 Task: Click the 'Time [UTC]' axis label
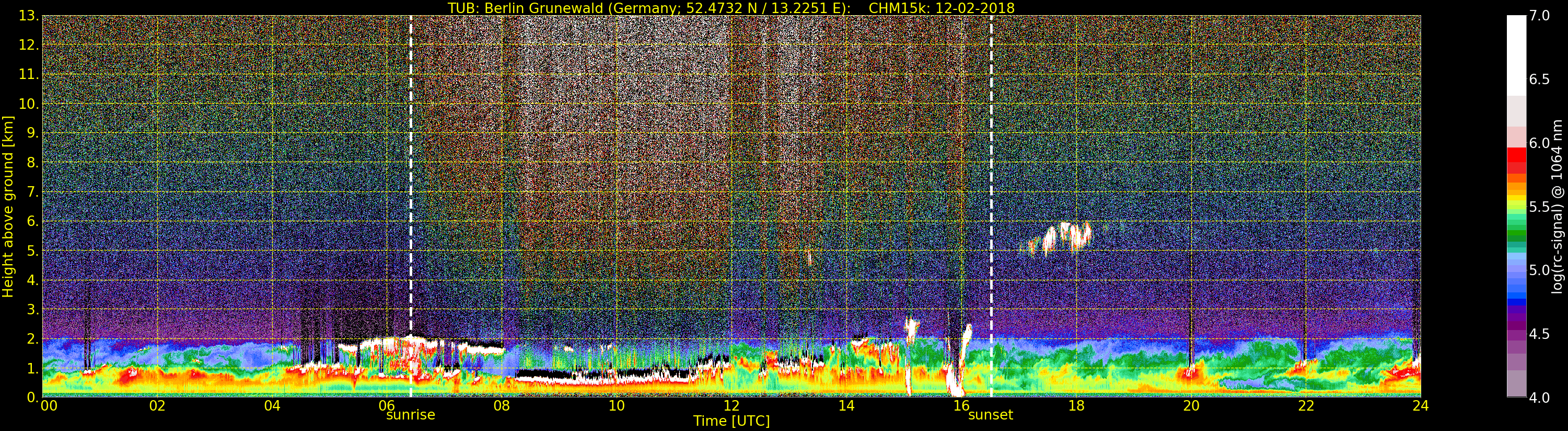click(x=731, y=421)
